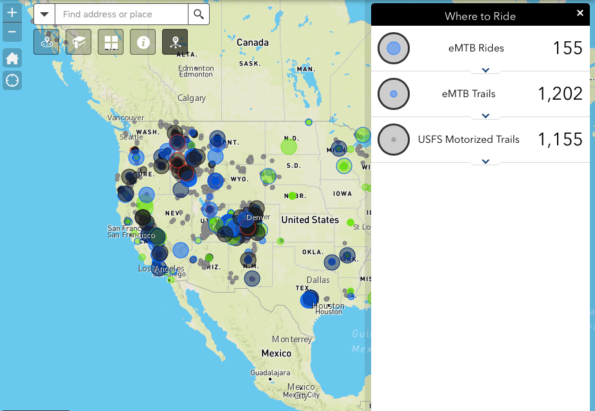Open the graduation cap widget

coord(79,42)
